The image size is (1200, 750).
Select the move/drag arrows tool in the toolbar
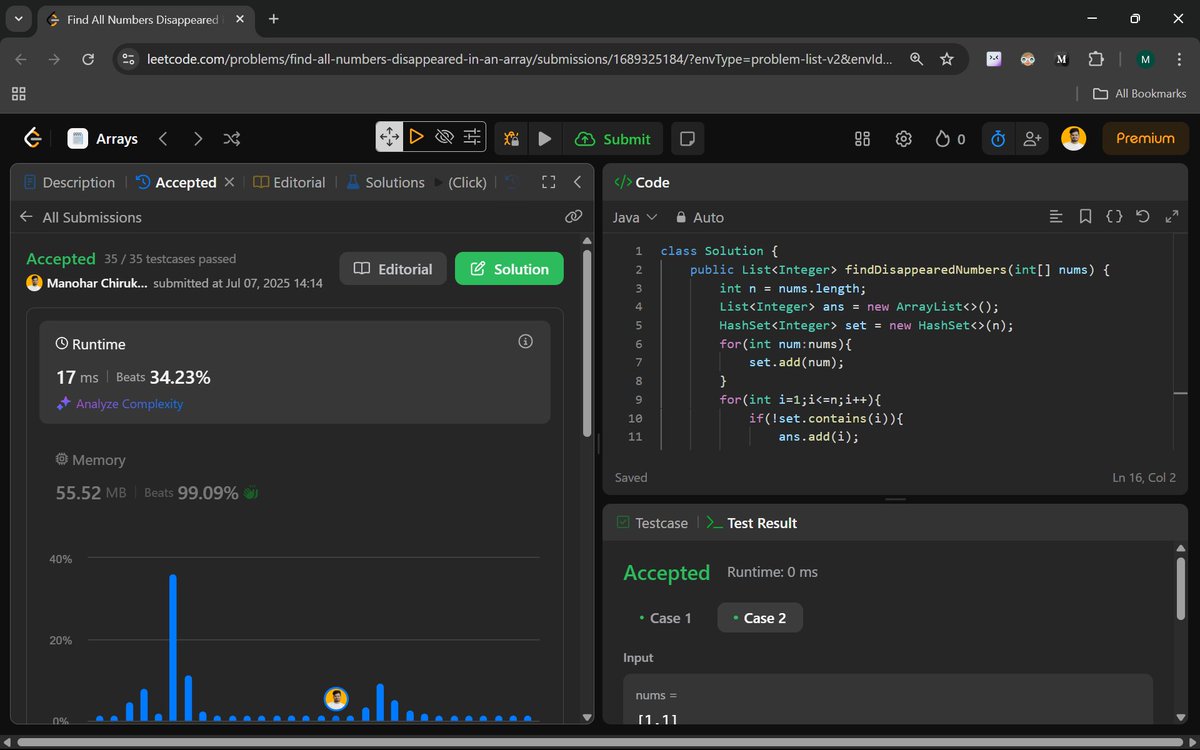[x=389, y=137]
